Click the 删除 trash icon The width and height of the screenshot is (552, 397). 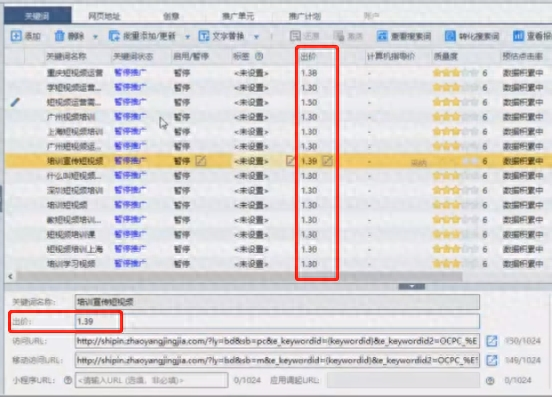[59, 36]
